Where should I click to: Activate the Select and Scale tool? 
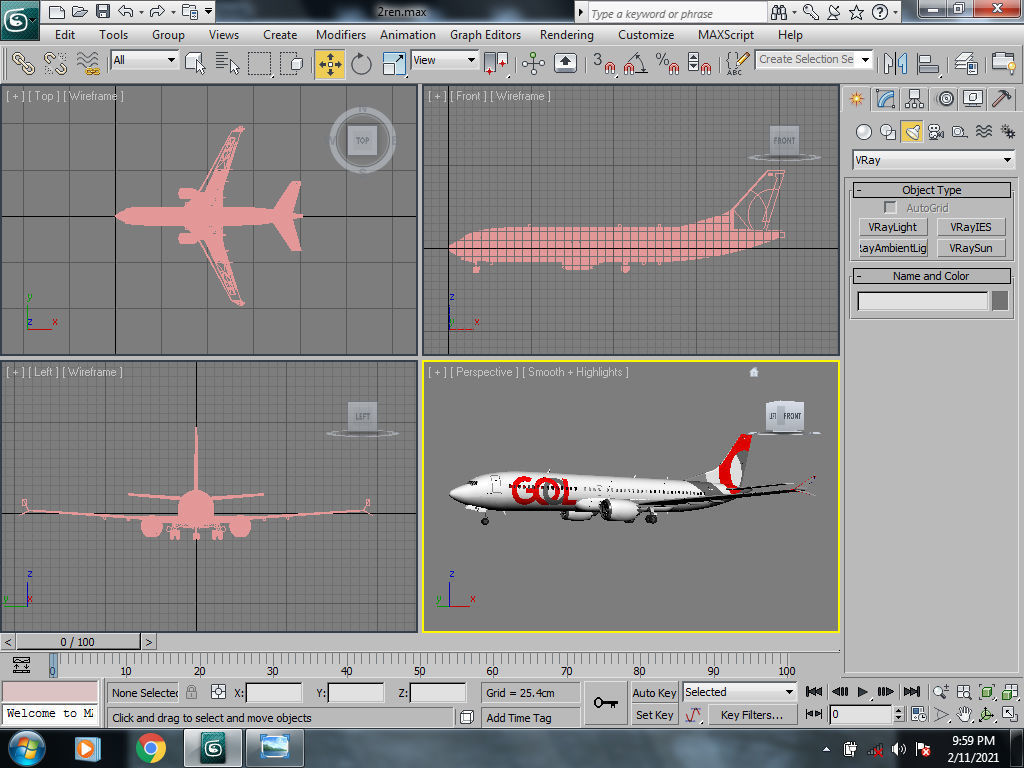click(394, 63)
